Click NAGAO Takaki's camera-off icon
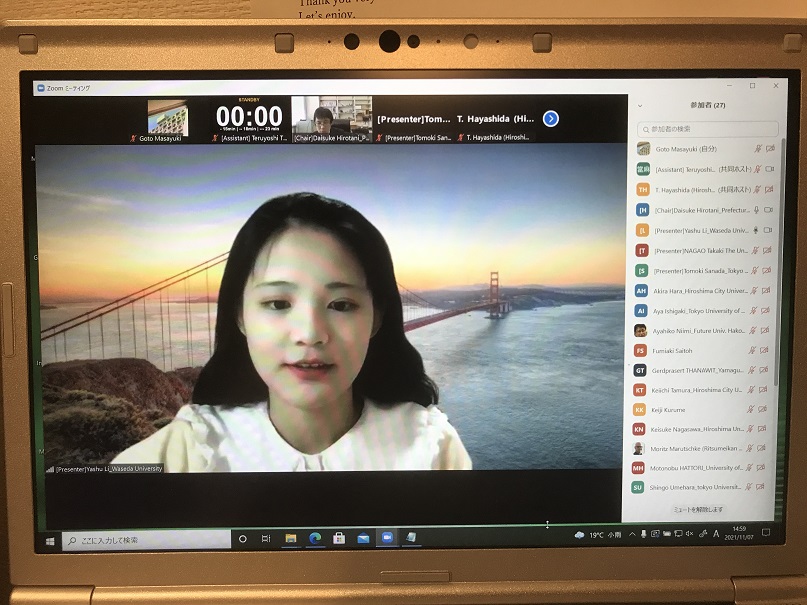Image resolution: width=807 pixels, height=605 pixels. 767,251
